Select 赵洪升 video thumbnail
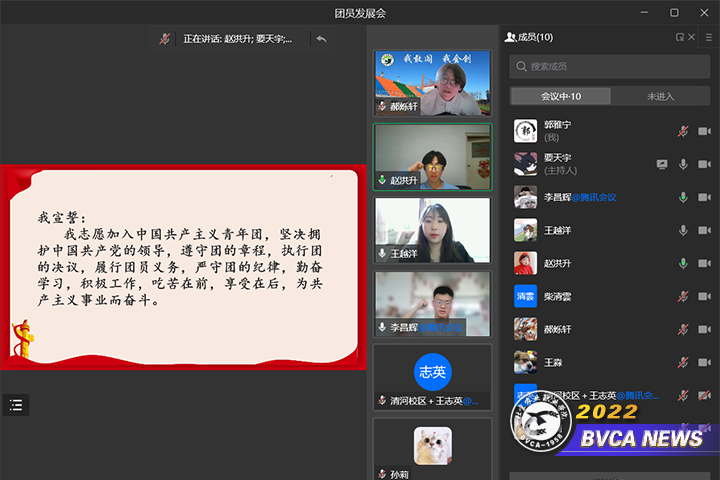 432,156
